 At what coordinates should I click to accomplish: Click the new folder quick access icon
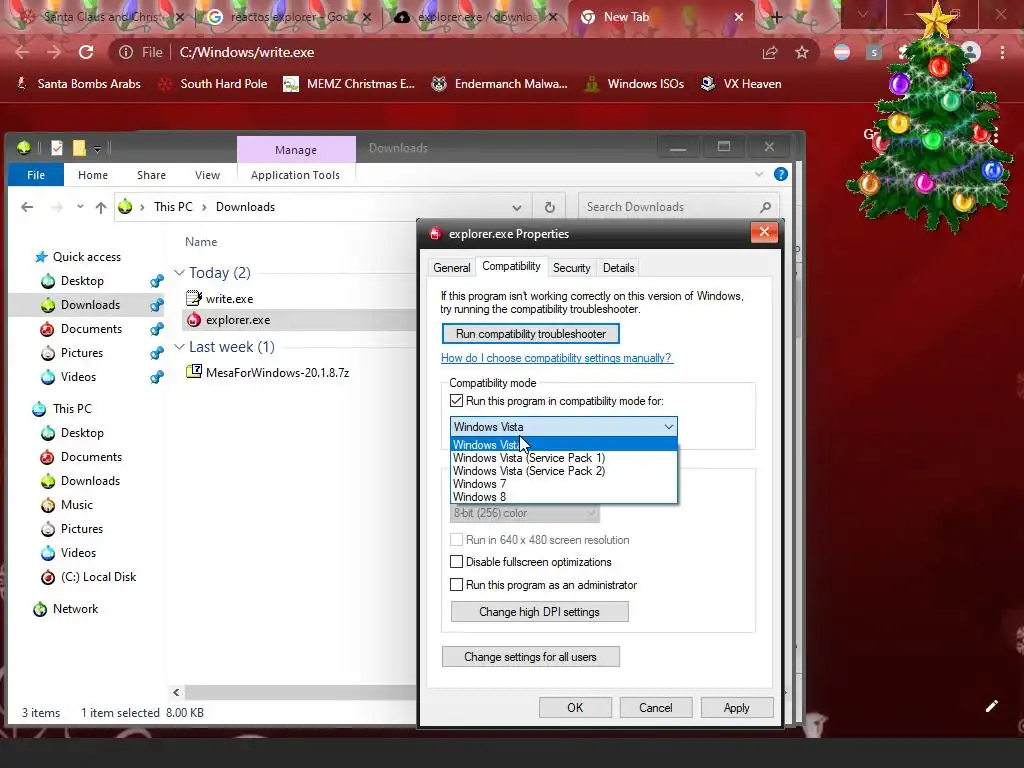79,148
